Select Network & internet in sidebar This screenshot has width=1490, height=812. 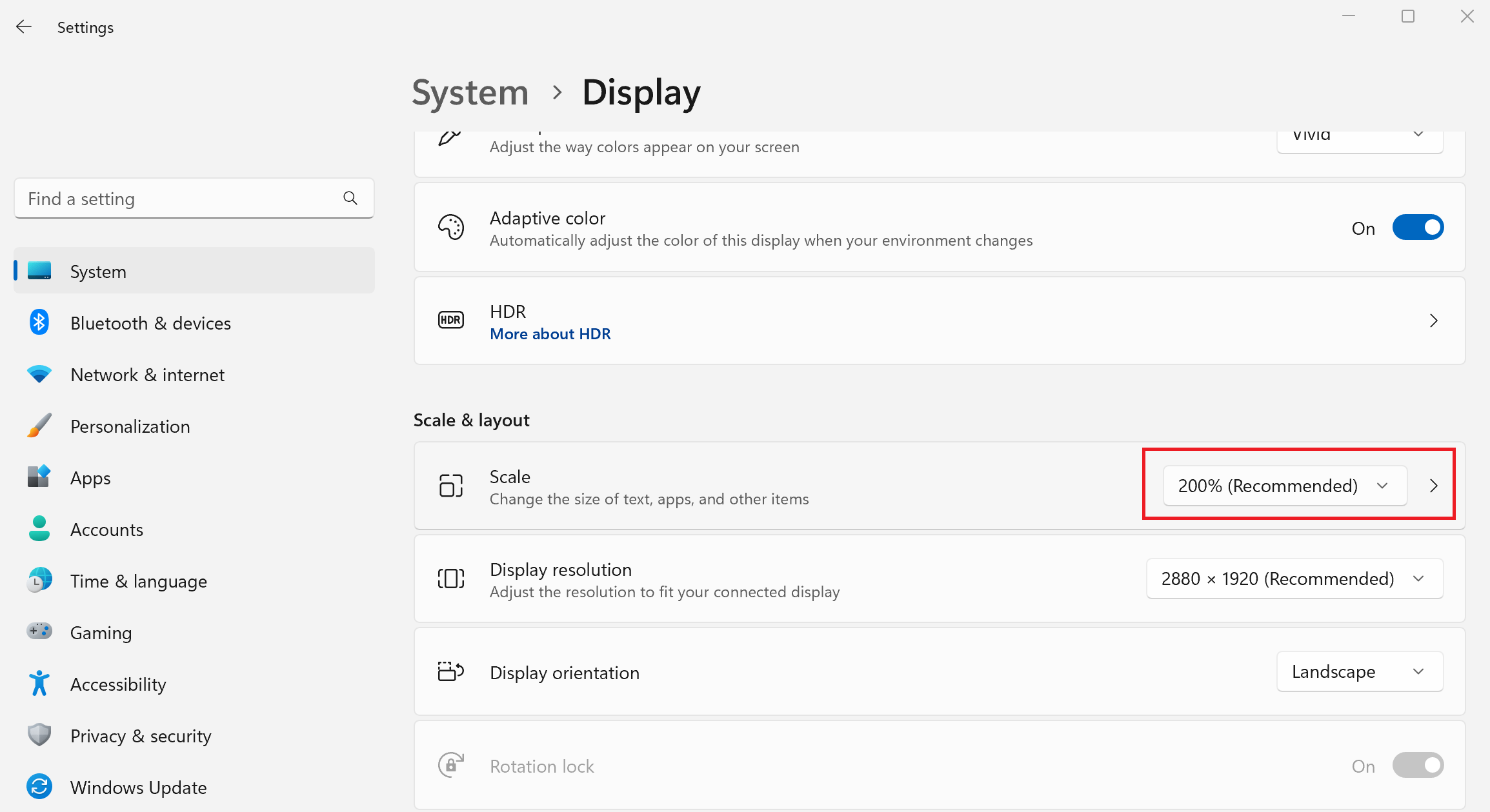click(x=147, y=375)
